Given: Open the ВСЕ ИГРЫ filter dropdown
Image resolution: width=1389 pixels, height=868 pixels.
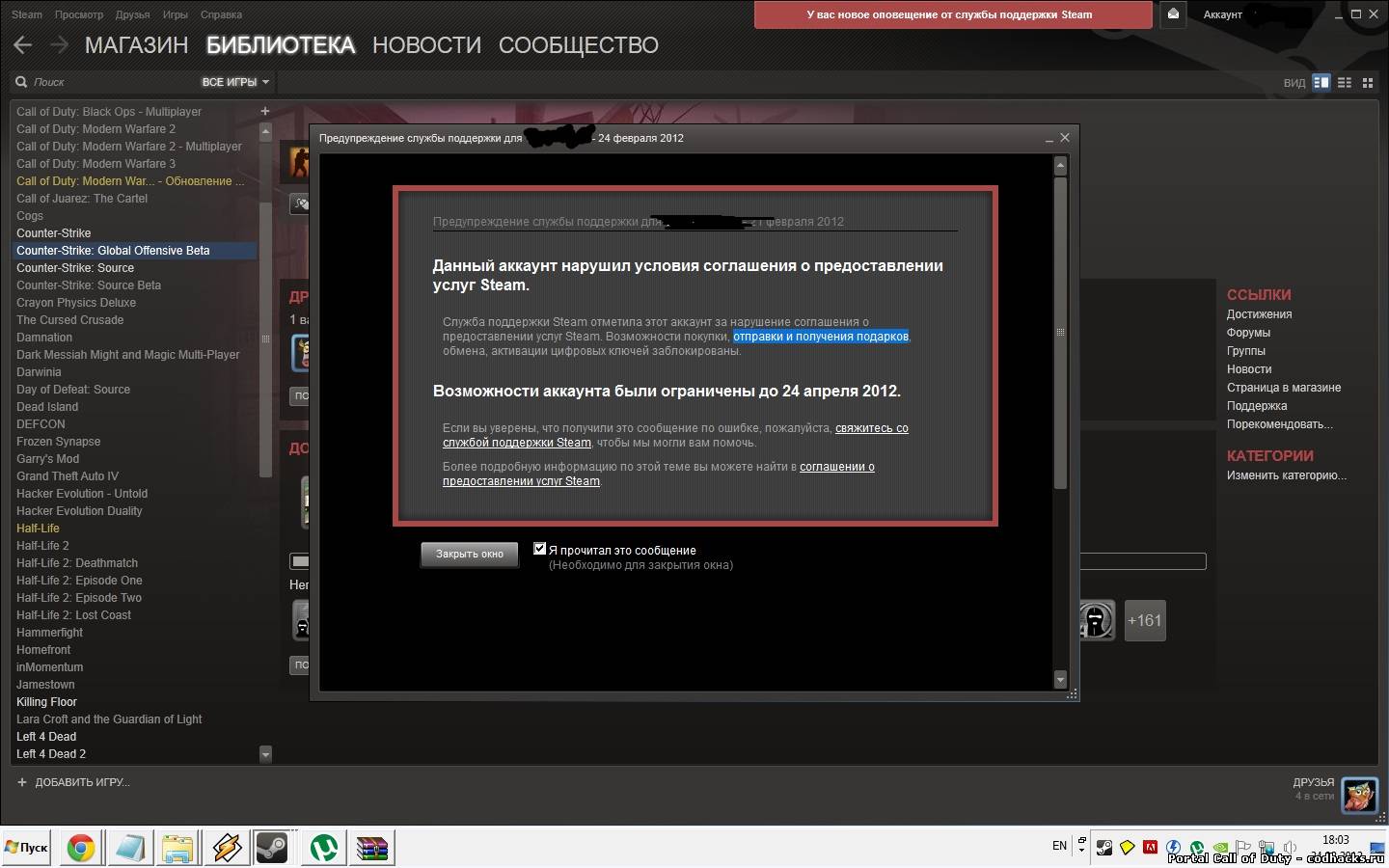Looking at the screenshot, I should (x=235, y=82).
